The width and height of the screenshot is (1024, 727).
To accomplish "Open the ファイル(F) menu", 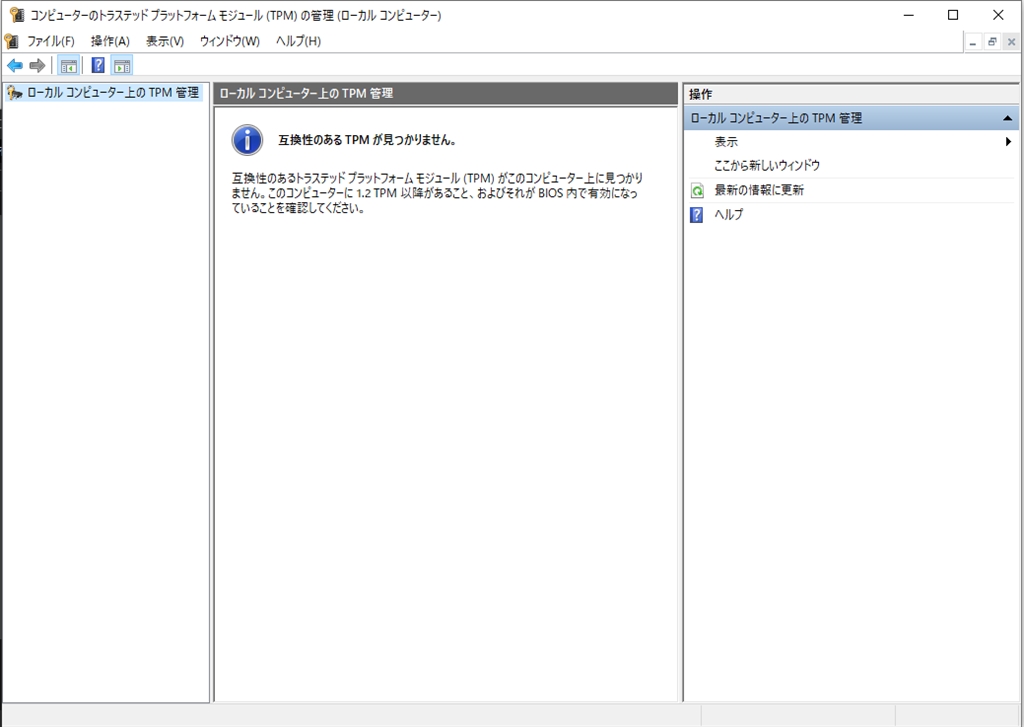I will tap(51, 41).
